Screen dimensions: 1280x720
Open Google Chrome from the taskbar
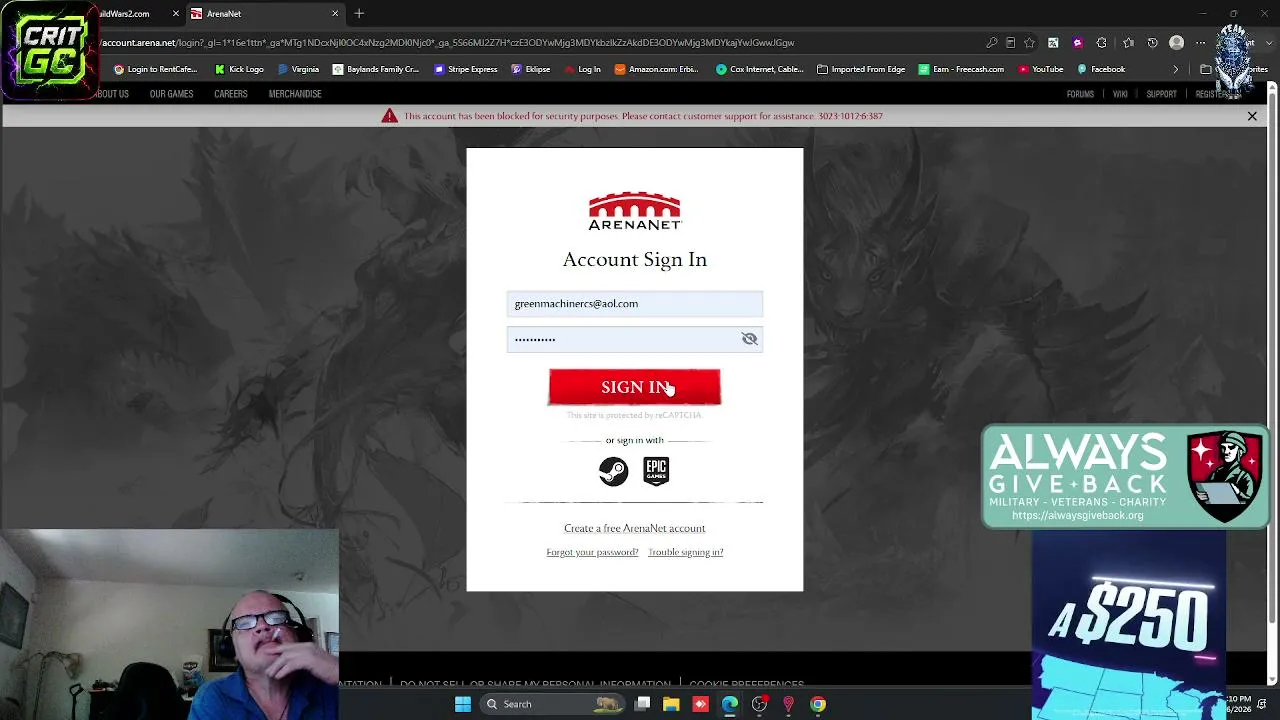point(818,704)
